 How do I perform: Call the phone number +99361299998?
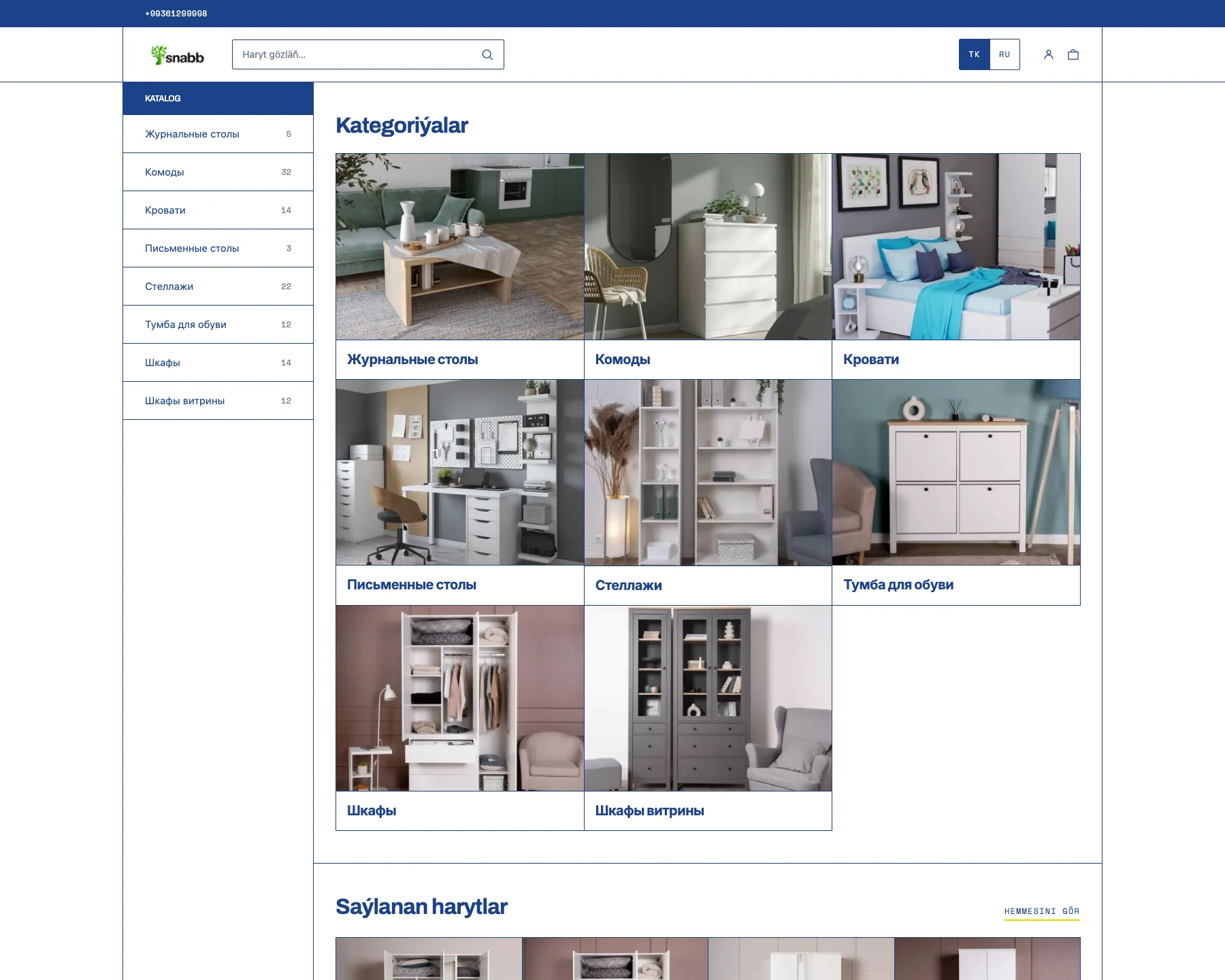coord(176,14)
